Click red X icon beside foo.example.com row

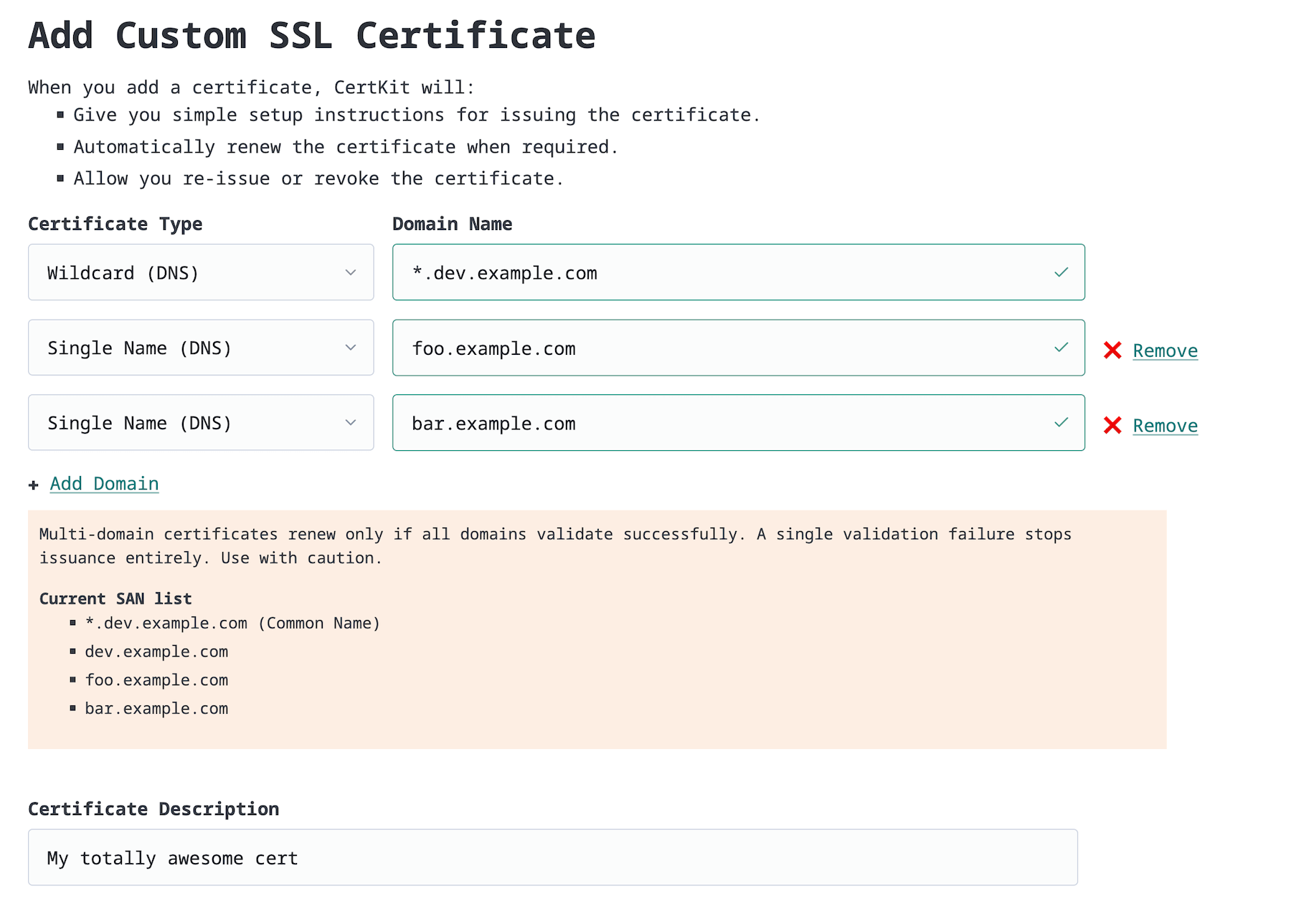1112,351
